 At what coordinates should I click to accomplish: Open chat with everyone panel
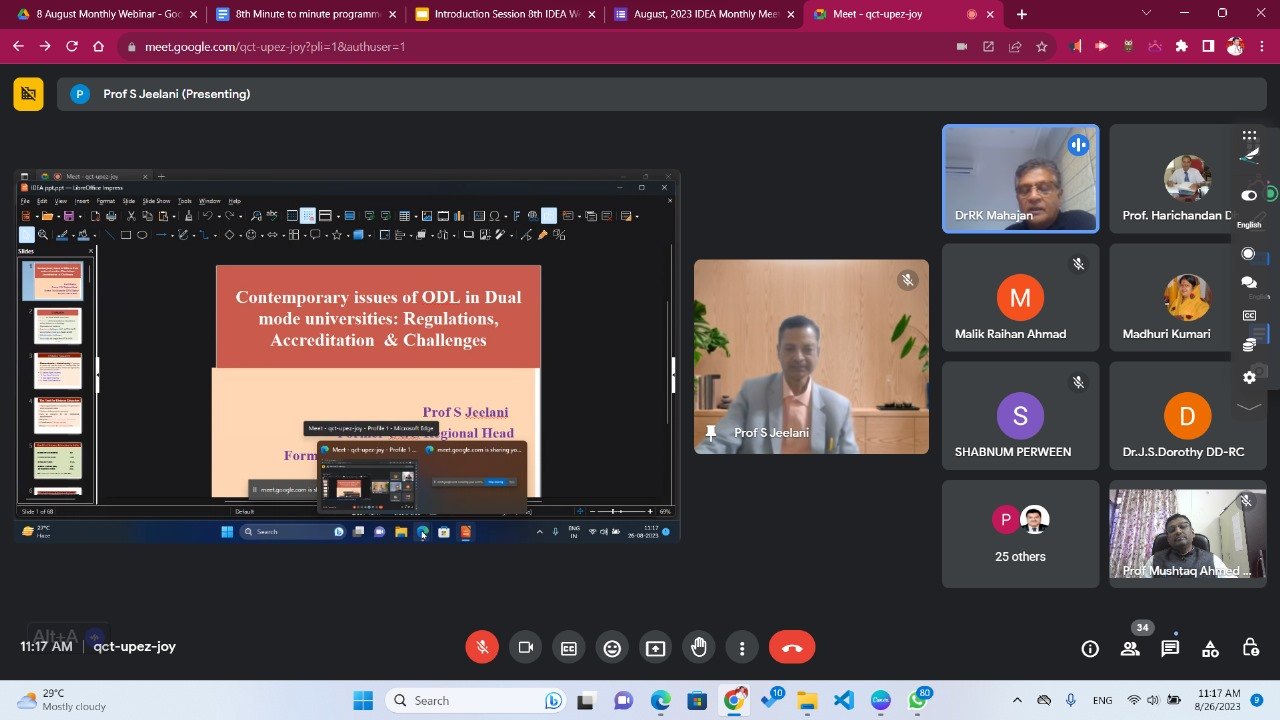tap(1170, 648)
